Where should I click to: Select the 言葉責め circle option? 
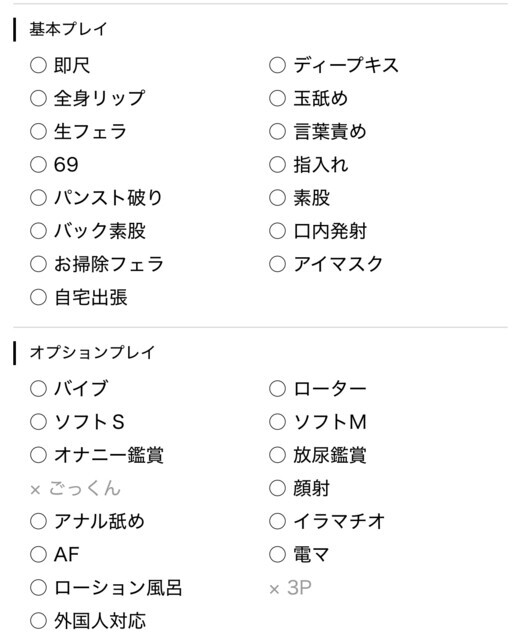click(x=277, y=131)
